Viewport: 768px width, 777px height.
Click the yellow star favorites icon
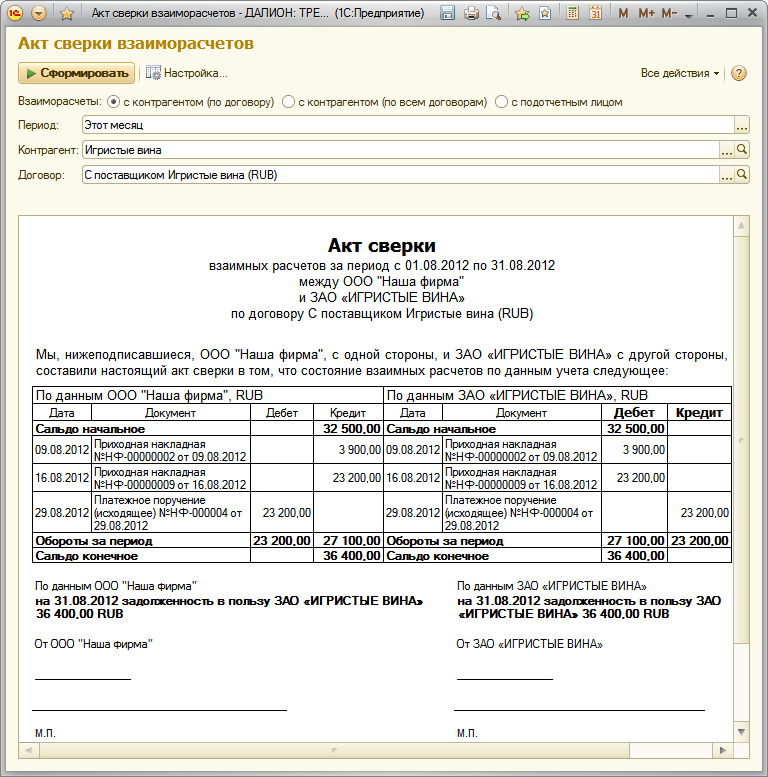tap(66, 13)
